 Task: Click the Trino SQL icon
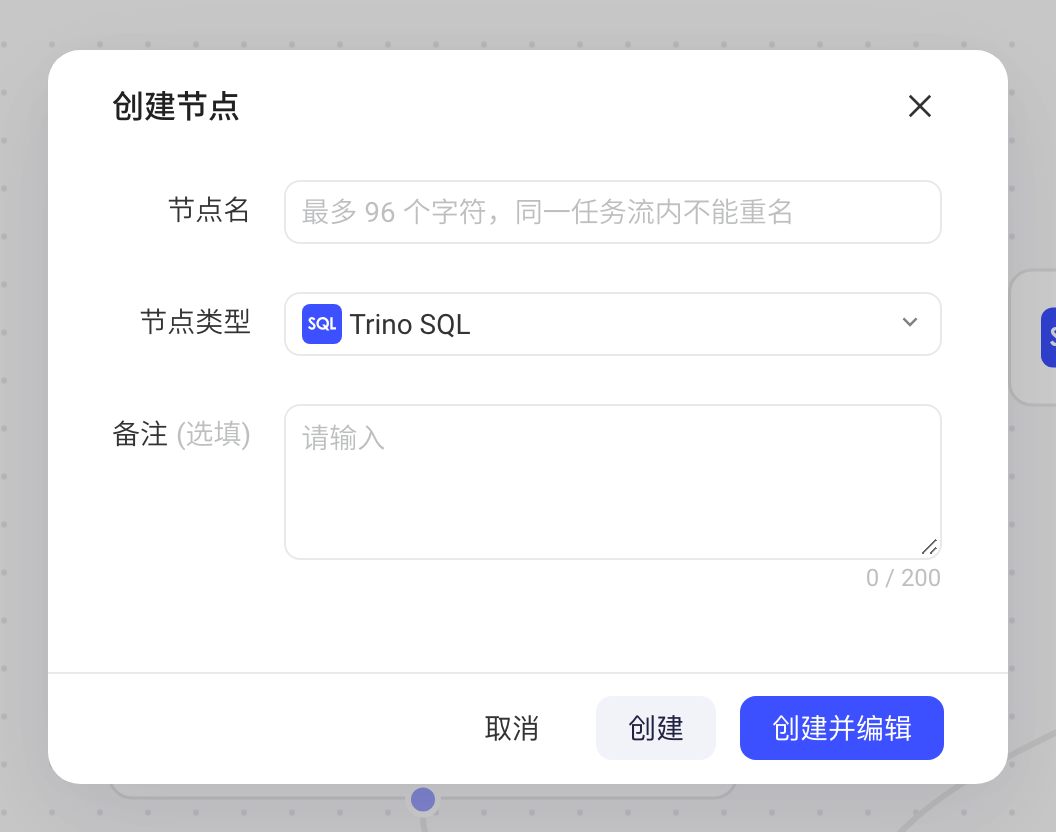pyautogui.click(x=322, y=324)
